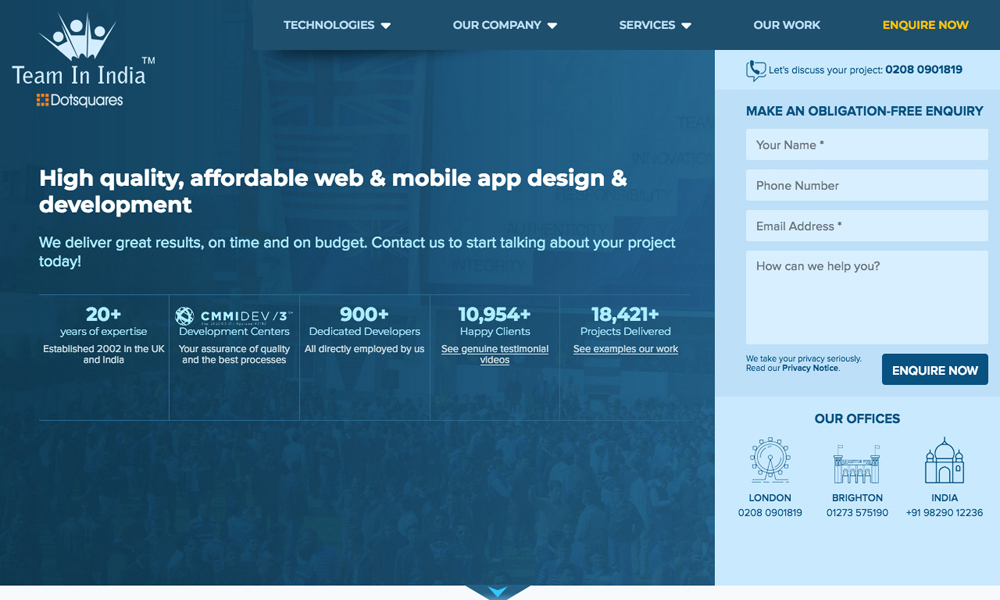Open the Privacy Notice link

[x=810, y=368]
